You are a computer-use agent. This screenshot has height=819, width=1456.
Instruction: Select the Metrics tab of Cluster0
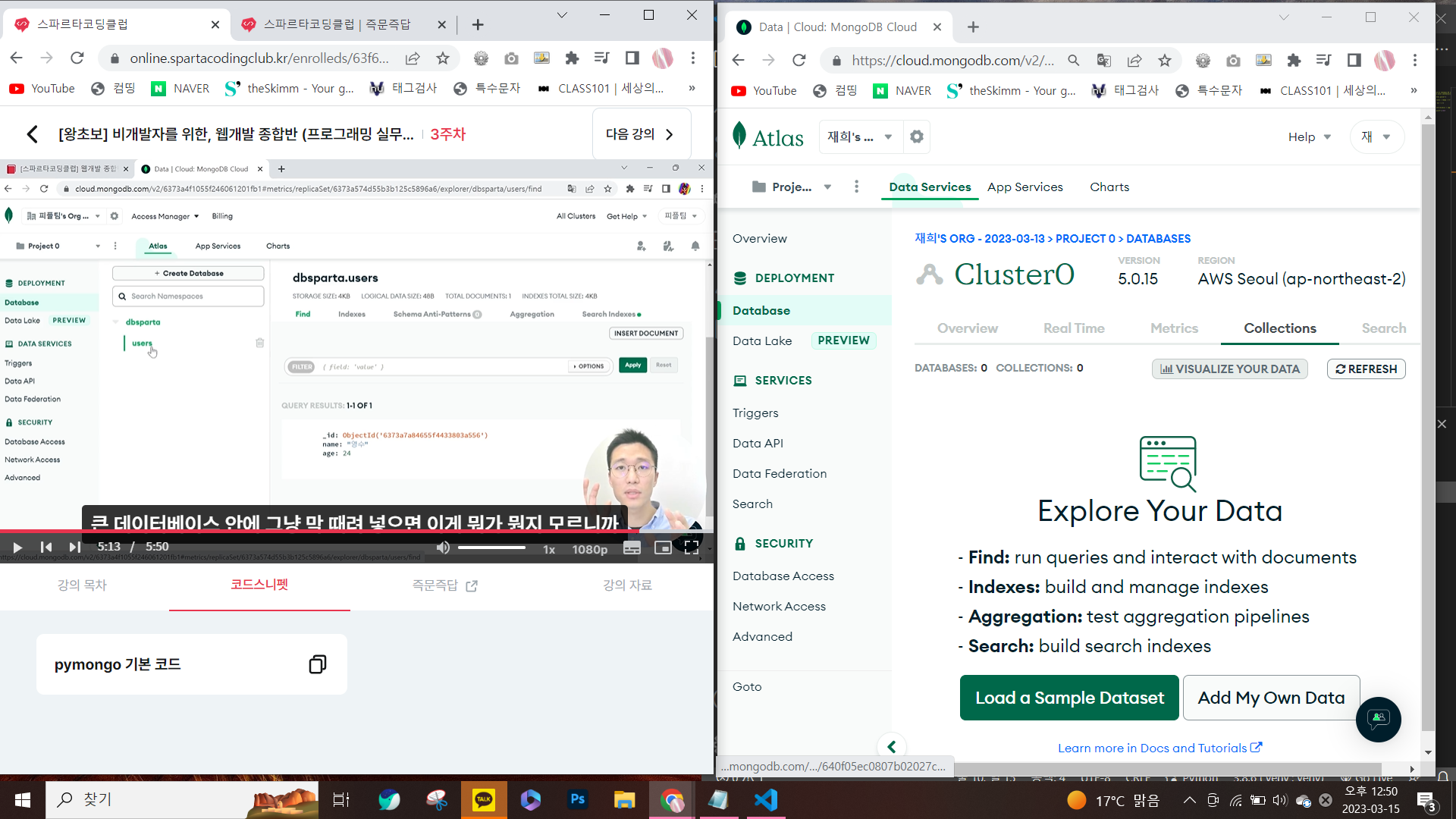1173,328
